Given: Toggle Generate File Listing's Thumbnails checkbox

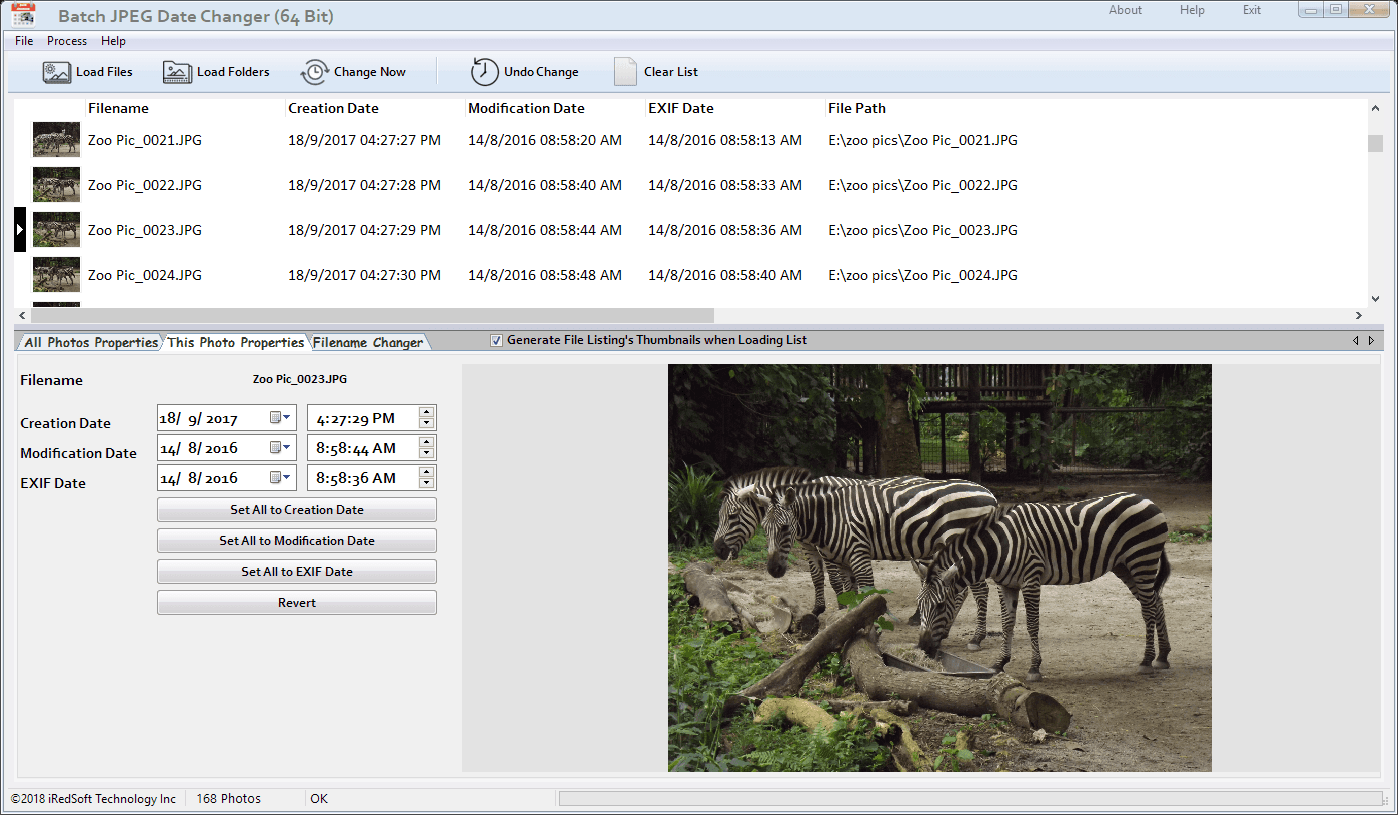Looking at the screenshot, I should coord(497,341).
